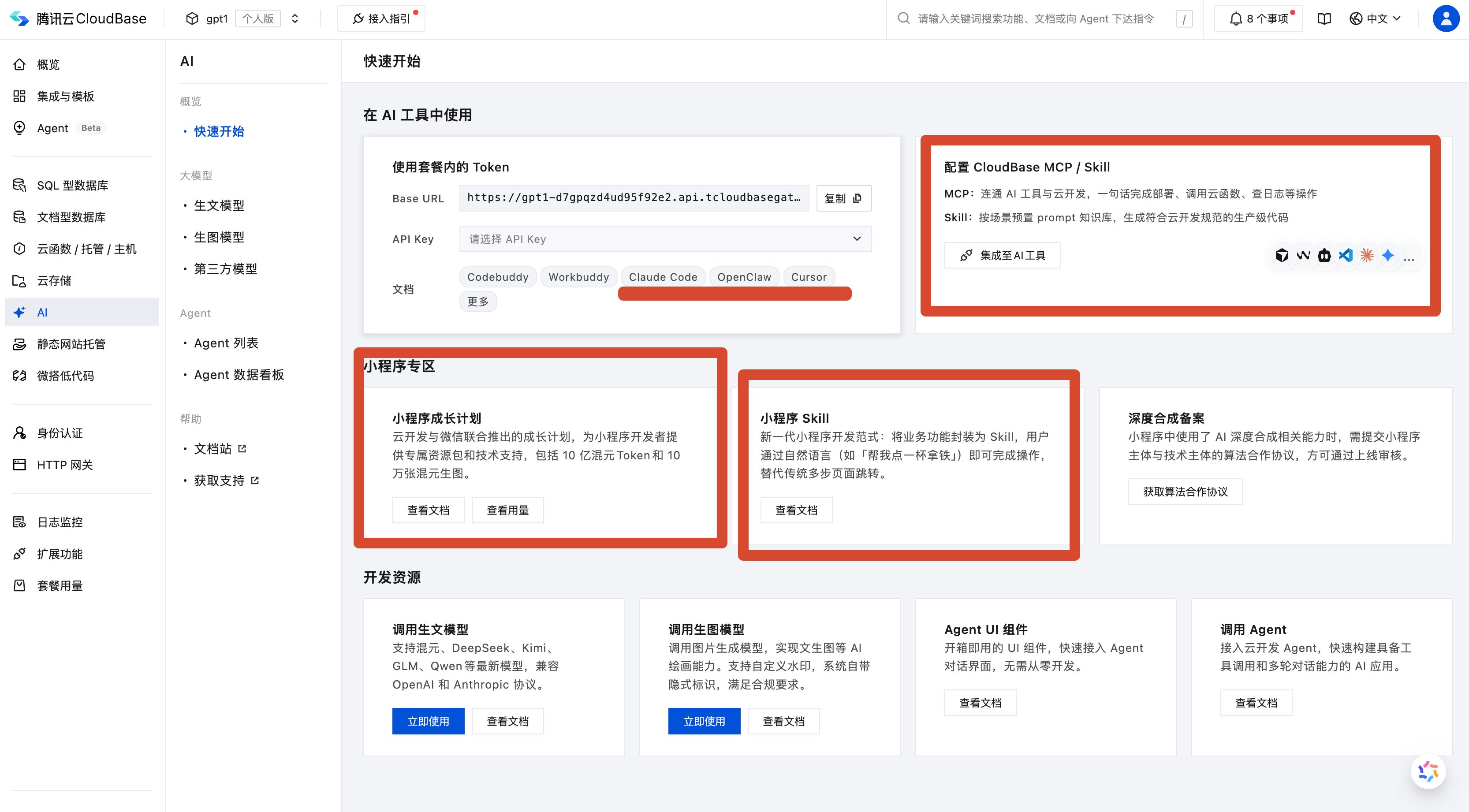
Task: Open the documentation book icon in header
Action: click(x=1324, y=19)
